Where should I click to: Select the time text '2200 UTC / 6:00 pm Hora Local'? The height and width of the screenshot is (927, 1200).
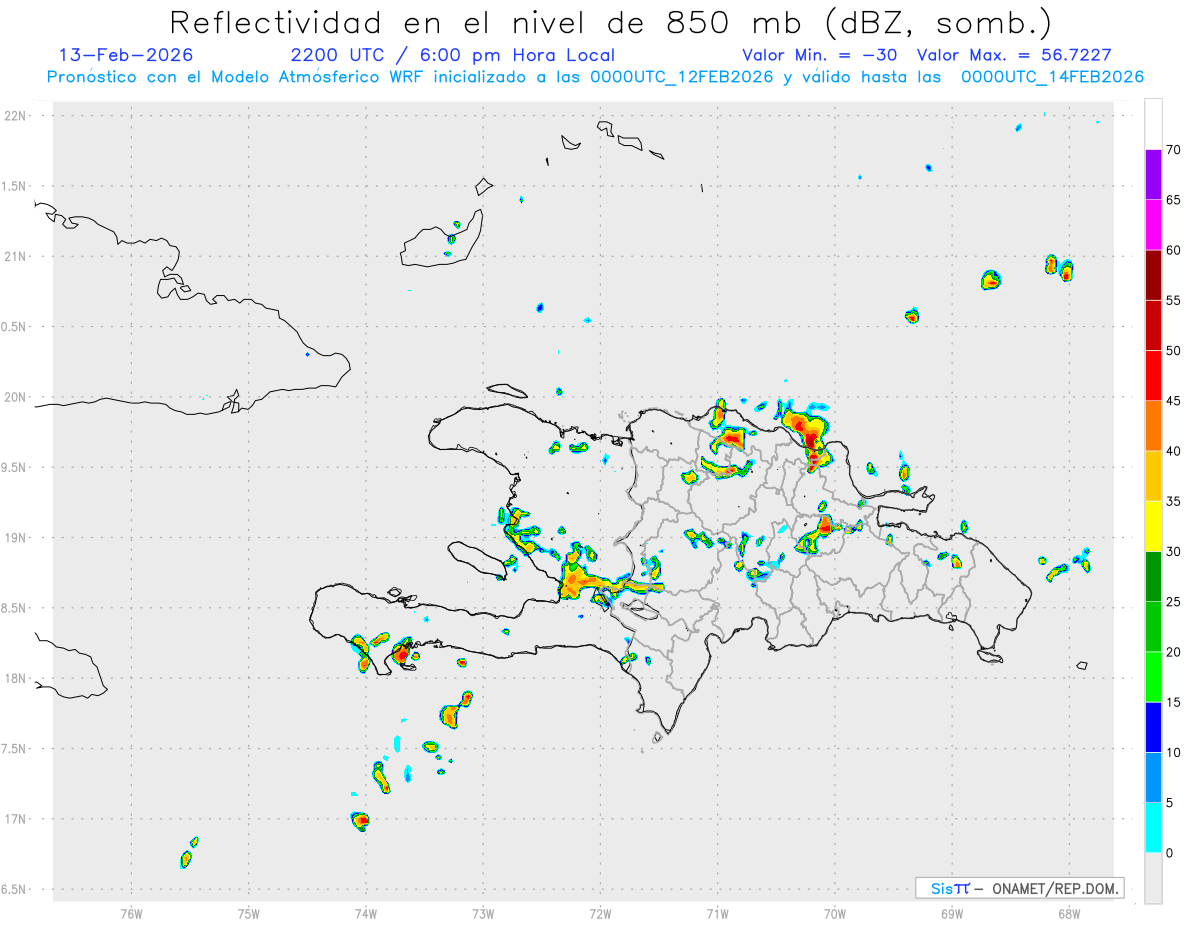[452, 55]
